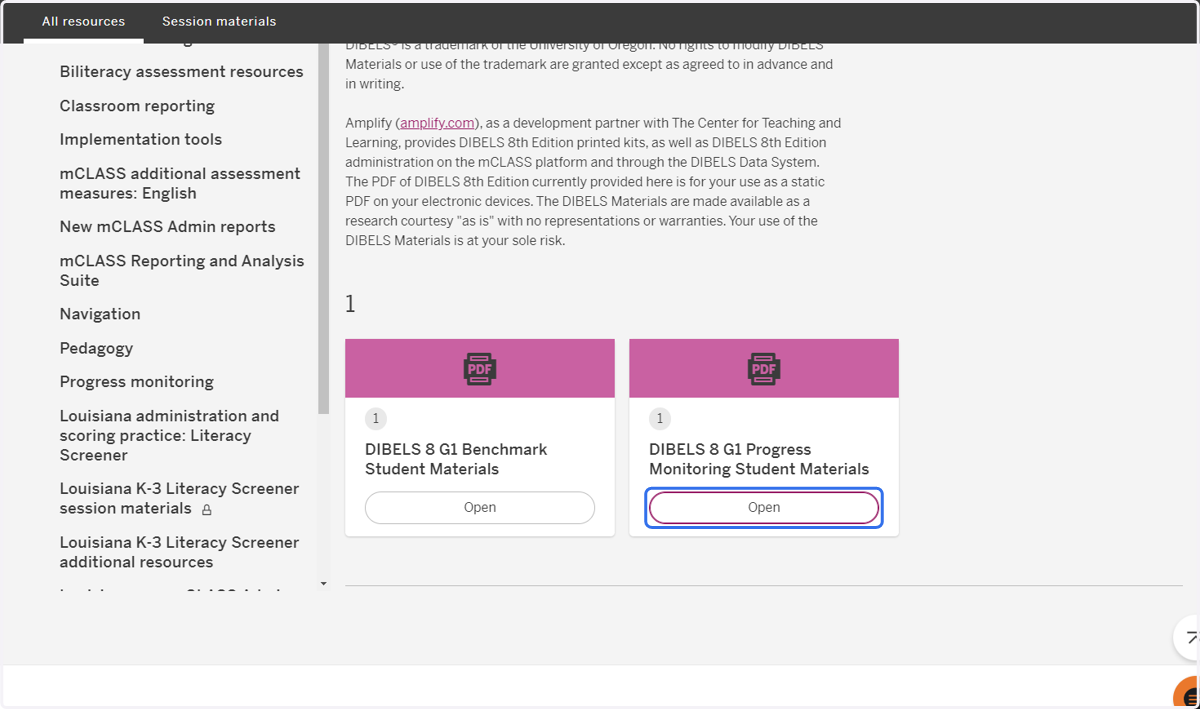Open the Session materials tab
This screenshot has height=709, width=1200.
pyautogui.click(x=219, y=21)
